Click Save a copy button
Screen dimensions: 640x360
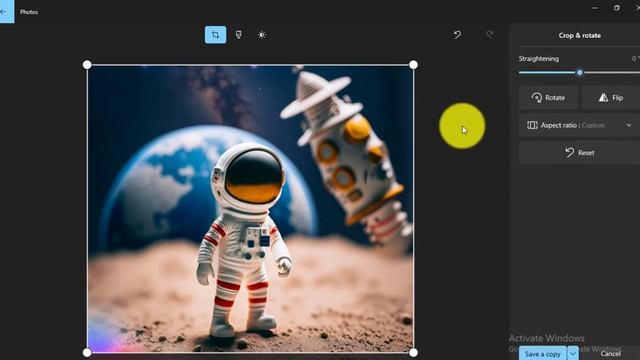coord(542,353)
